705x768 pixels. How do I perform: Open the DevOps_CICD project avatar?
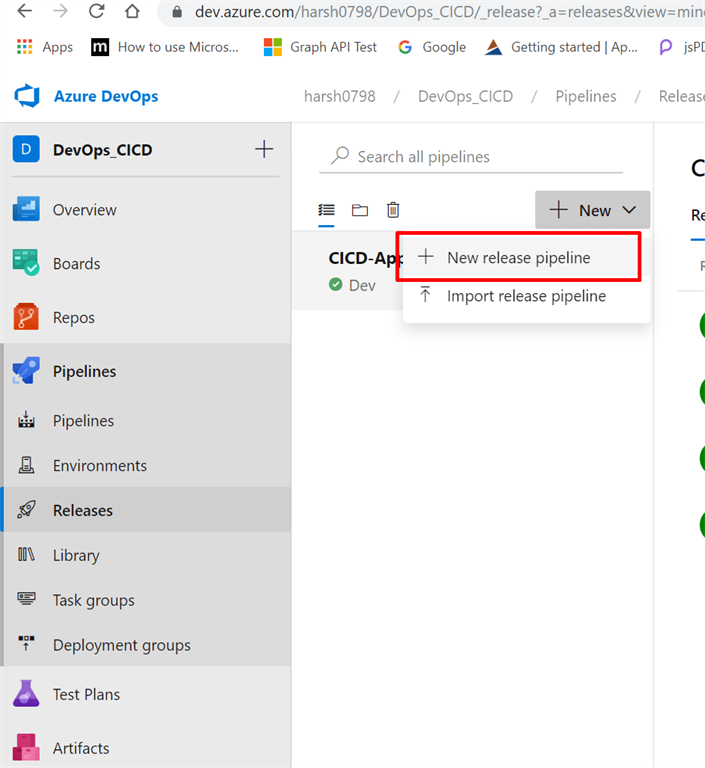[26, 149]
